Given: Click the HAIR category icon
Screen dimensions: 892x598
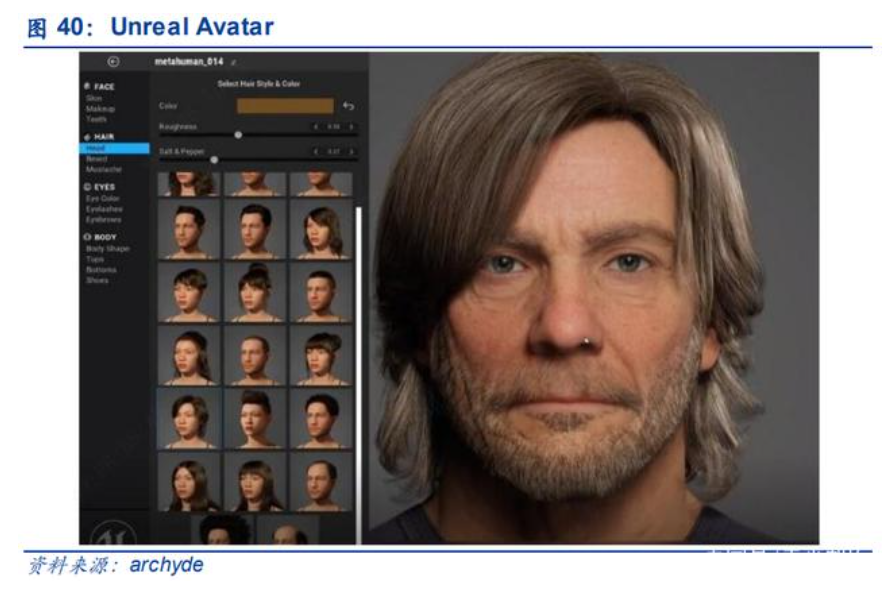Looking at the screenshot, I should click(x=88, y=137).
